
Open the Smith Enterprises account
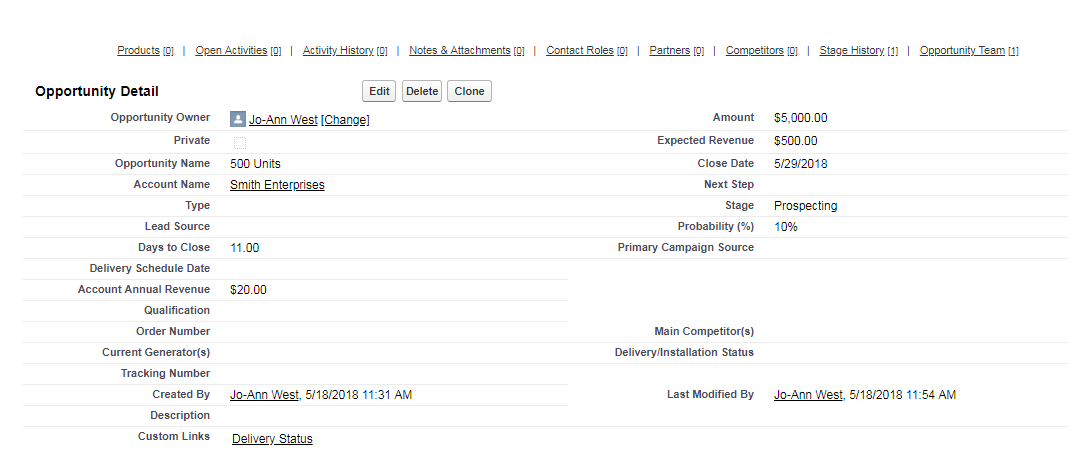coord(277,185)
